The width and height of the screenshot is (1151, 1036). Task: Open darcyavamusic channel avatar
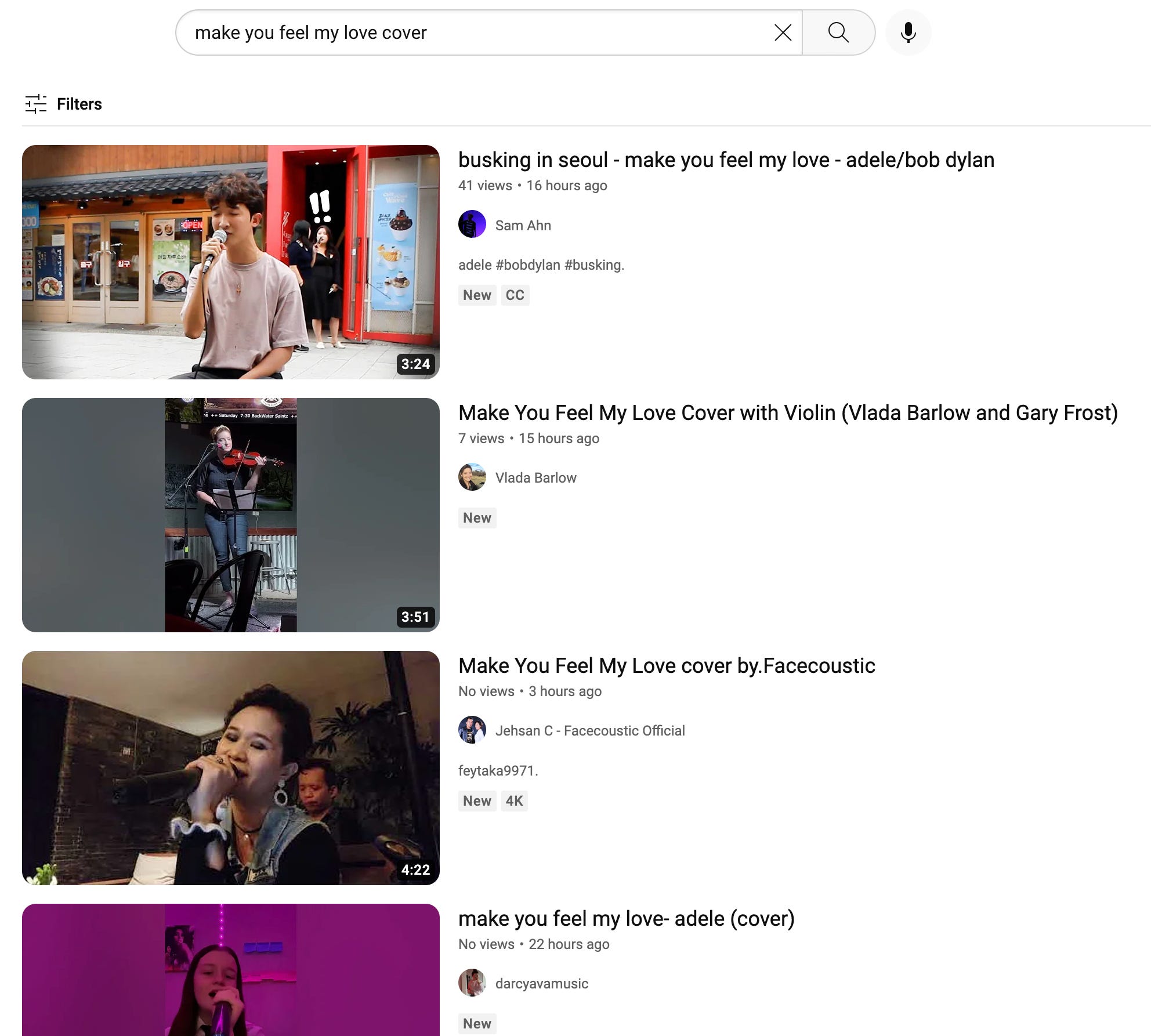(472, 983)
